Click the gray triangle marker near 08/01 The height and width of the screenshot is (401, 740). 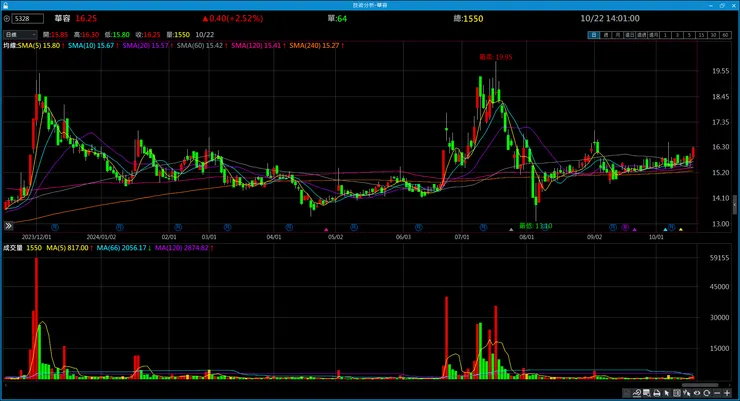[511, 230]
